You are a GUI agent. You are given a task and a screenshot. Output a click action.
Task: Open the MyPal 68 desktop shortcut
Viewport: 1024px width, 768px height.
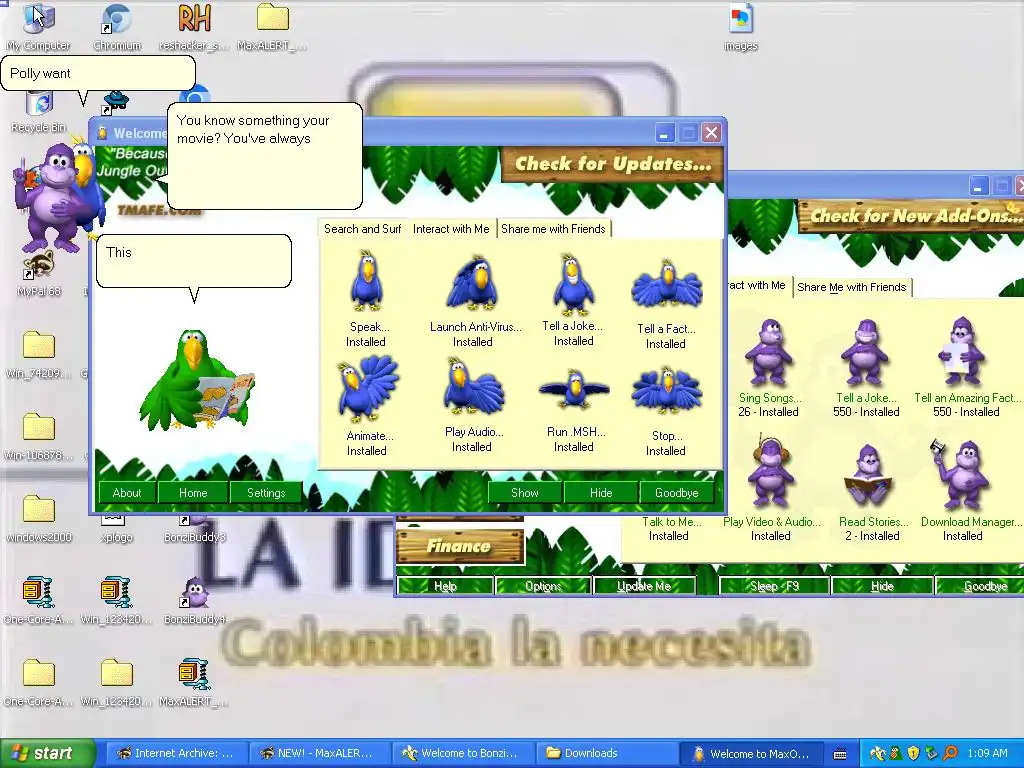pos(39,274)
